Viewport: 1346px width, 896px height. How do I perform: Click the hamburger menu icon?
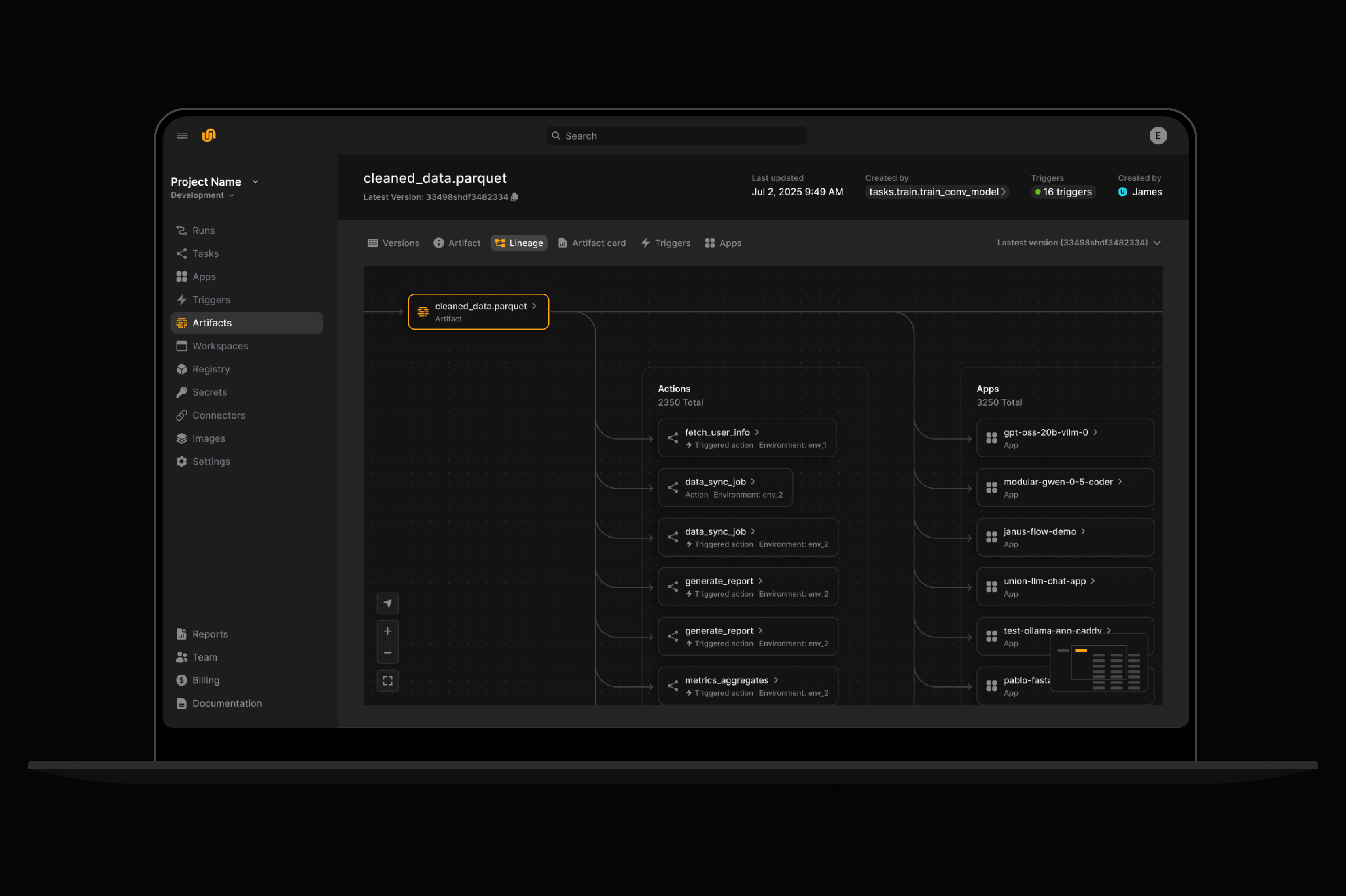click(x=182, y=136)
